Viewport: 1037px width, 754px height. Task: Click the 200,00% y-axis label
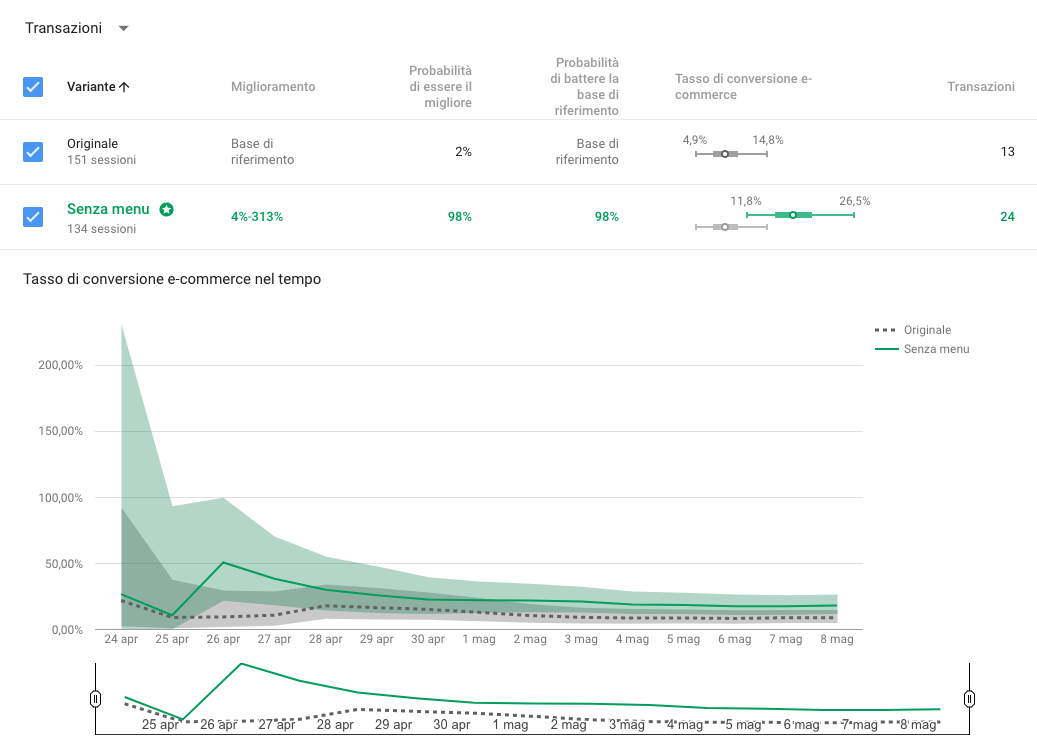[61, 365]
